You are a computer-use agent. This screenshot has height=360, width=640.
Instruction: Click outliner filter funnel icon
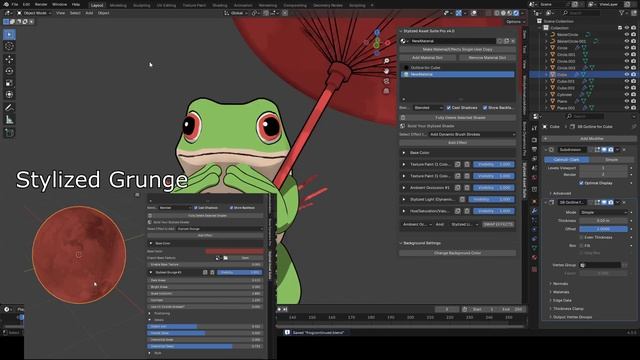click(x=622, y=13)
